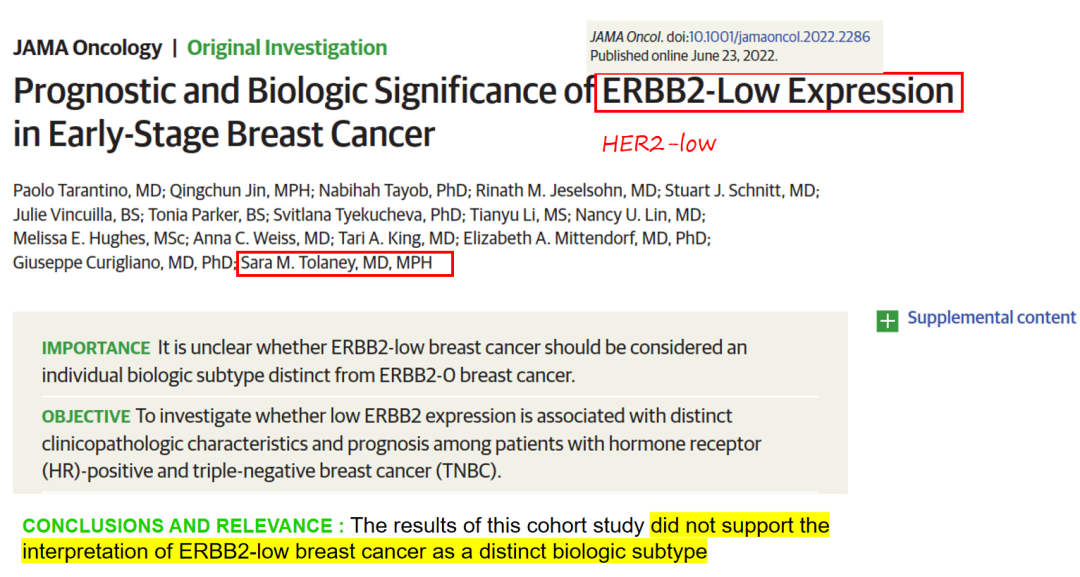Click the red HER2-low handwritten annotation

click(x=659, y=143)
